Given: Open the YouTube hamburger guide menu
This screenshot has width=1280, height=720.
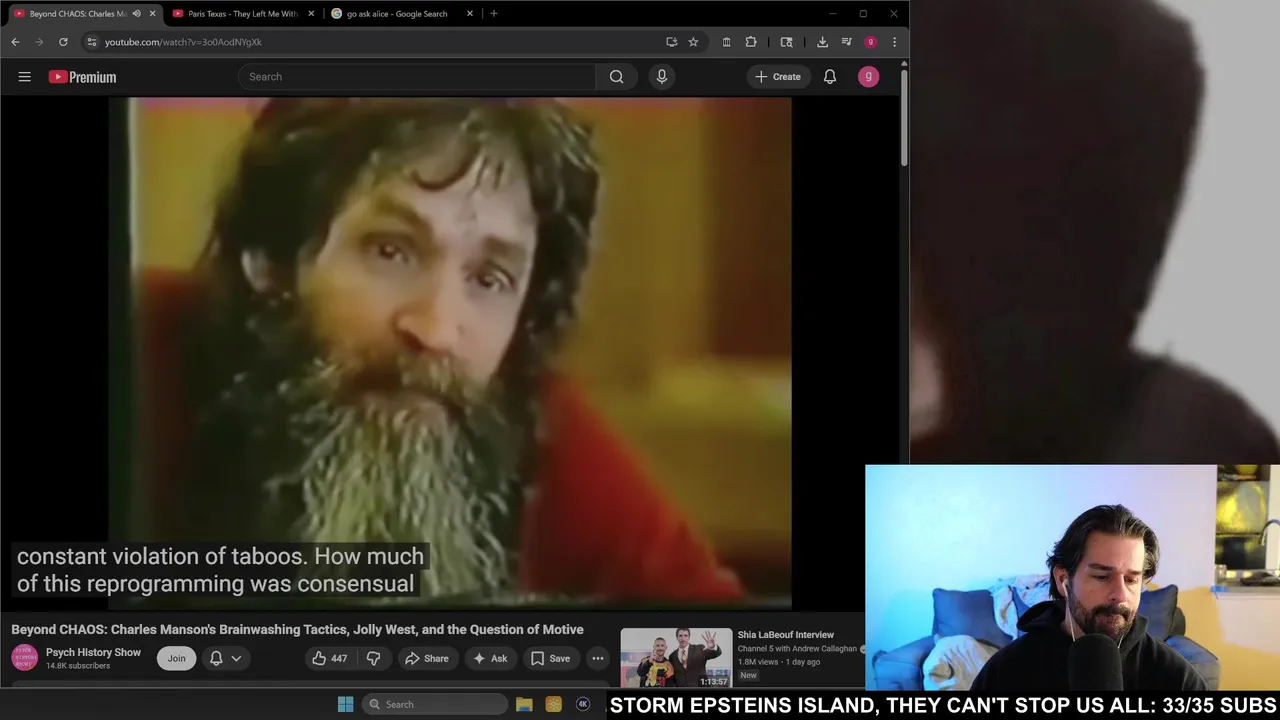Looking at the screenshot, I should coord(24,77).
